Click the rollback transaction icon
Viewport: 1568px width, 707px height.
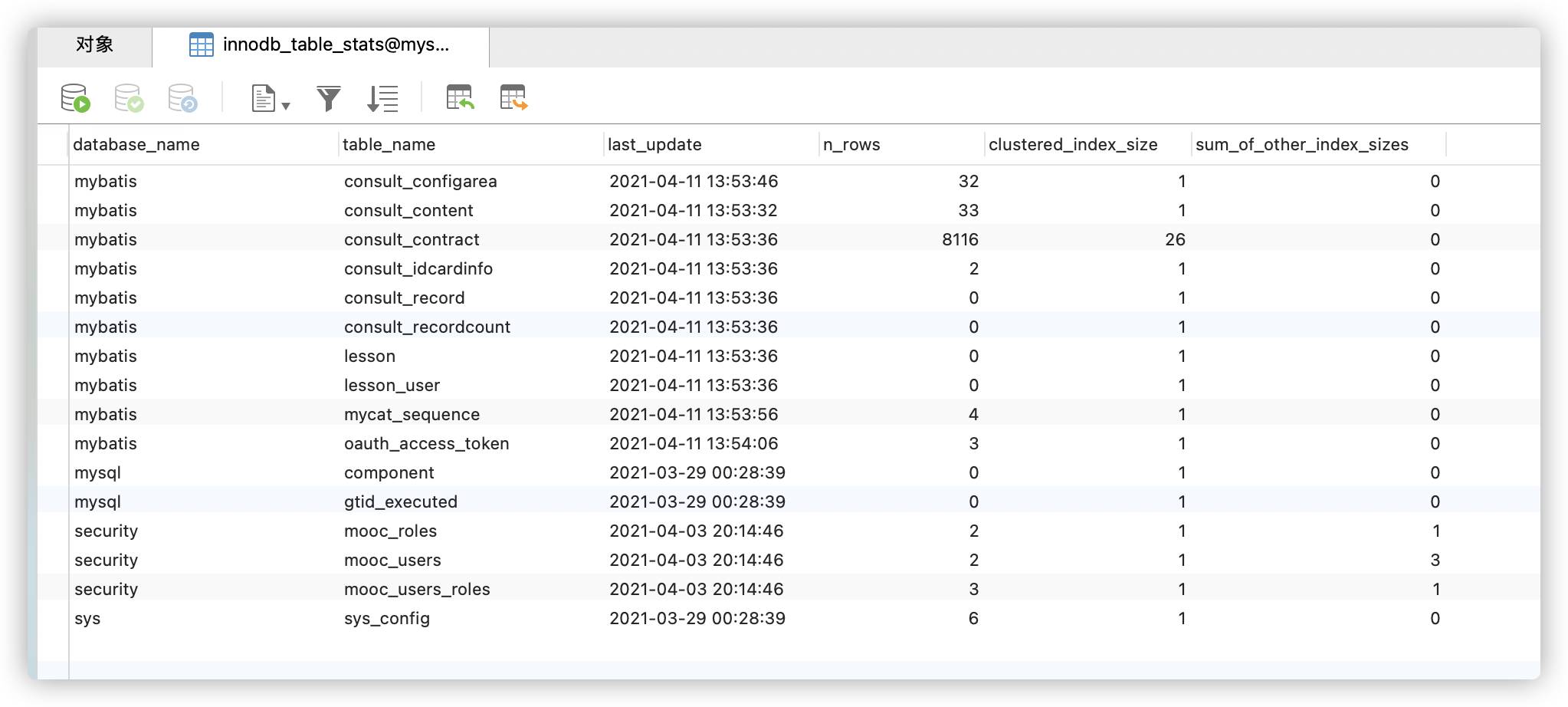click(x=182, y=98)
